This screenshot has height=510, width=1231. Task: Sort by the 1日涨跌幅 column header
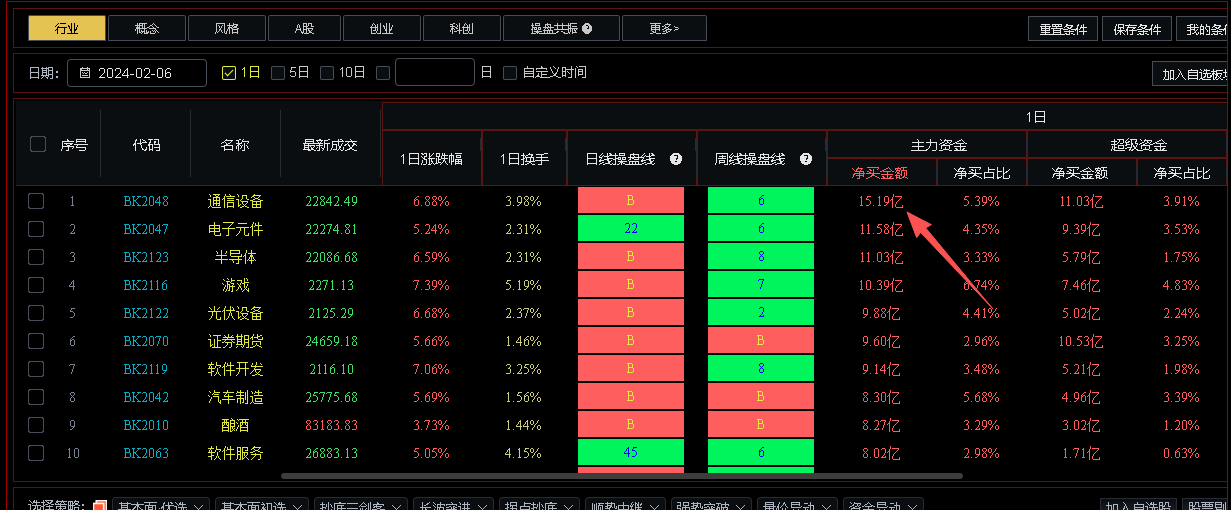[x=431, y=159]
